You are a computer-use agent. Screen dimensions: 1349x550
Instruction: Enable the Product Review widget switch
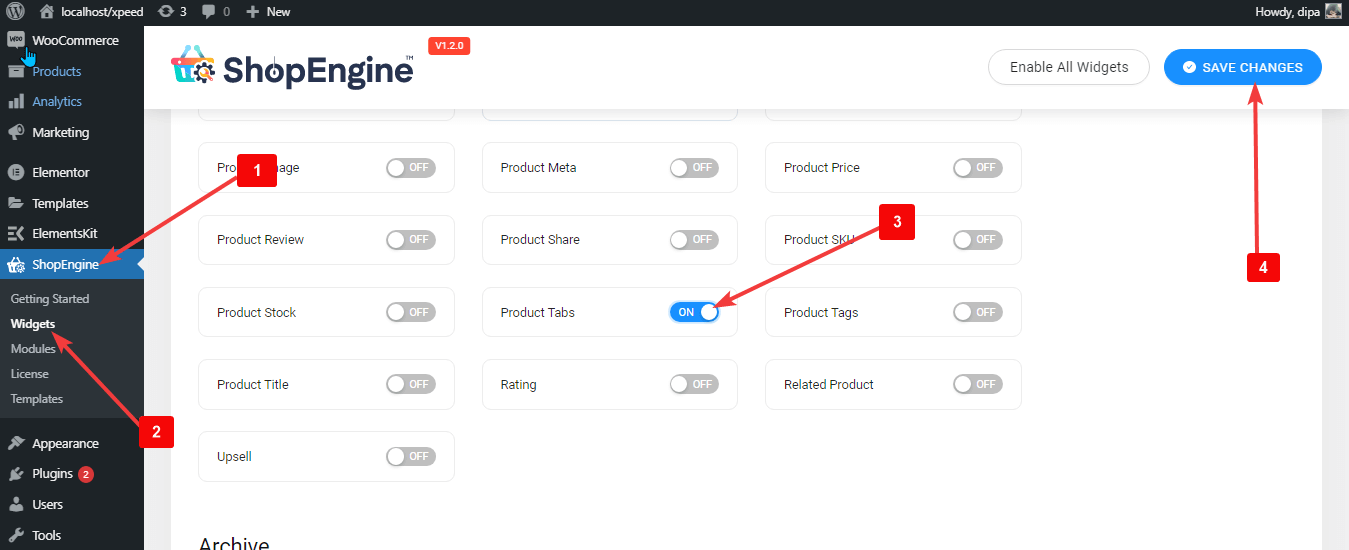point(411,240)
